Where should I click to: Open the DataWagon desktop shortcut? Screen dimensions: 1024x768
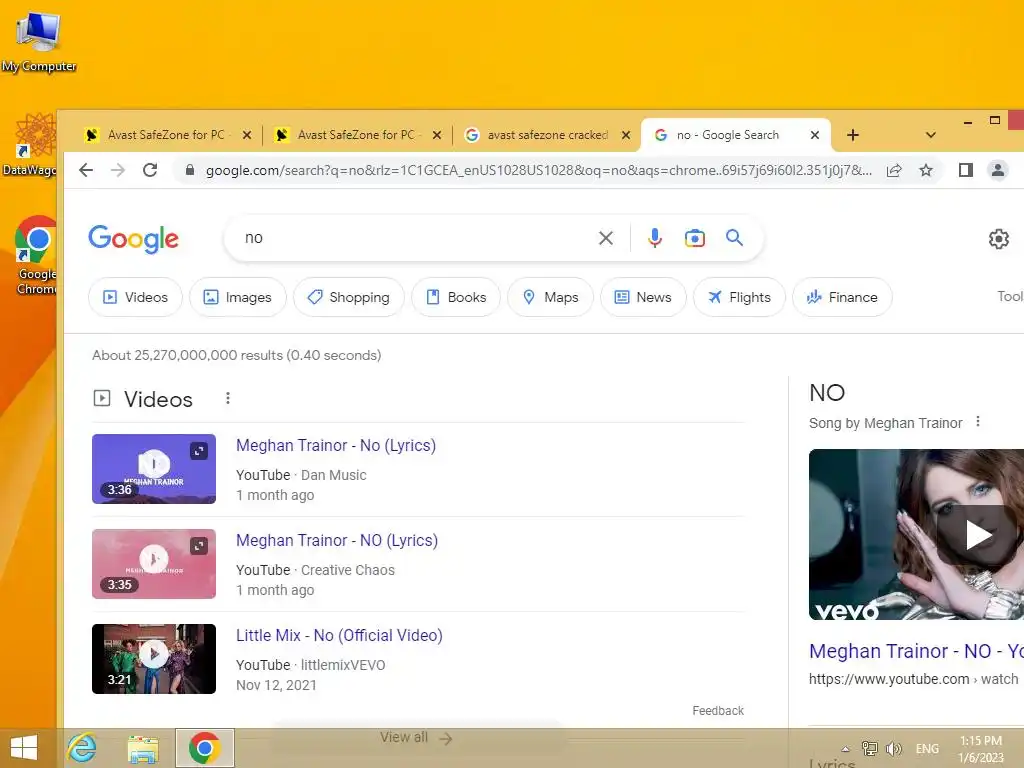30,144
